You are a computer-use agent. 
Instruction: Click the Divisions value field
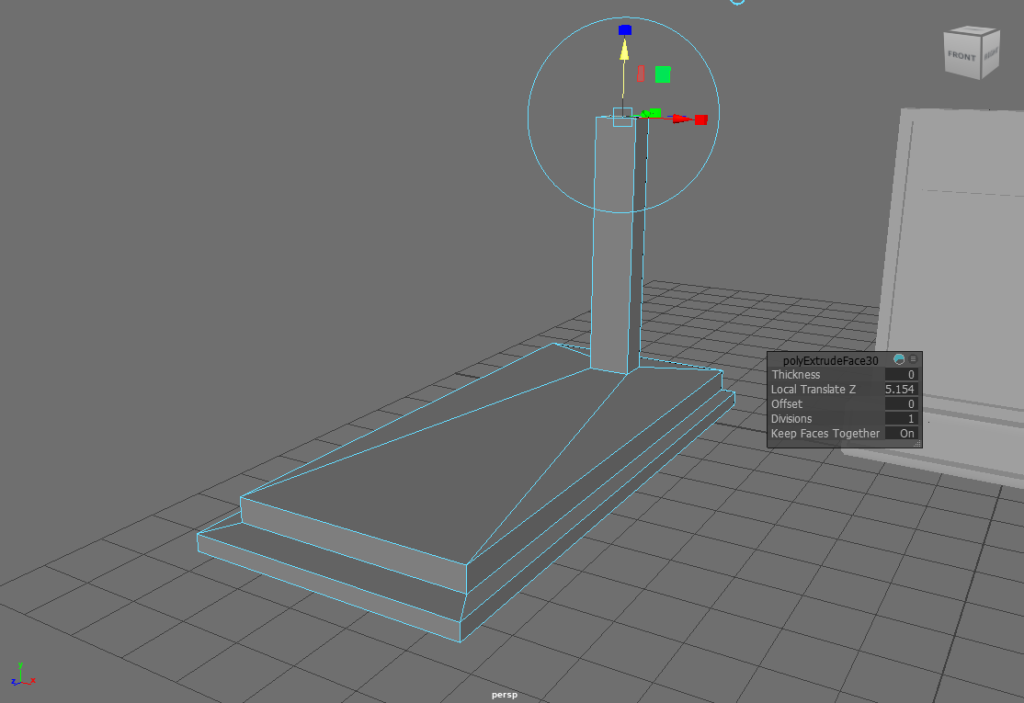pos(902,419)
